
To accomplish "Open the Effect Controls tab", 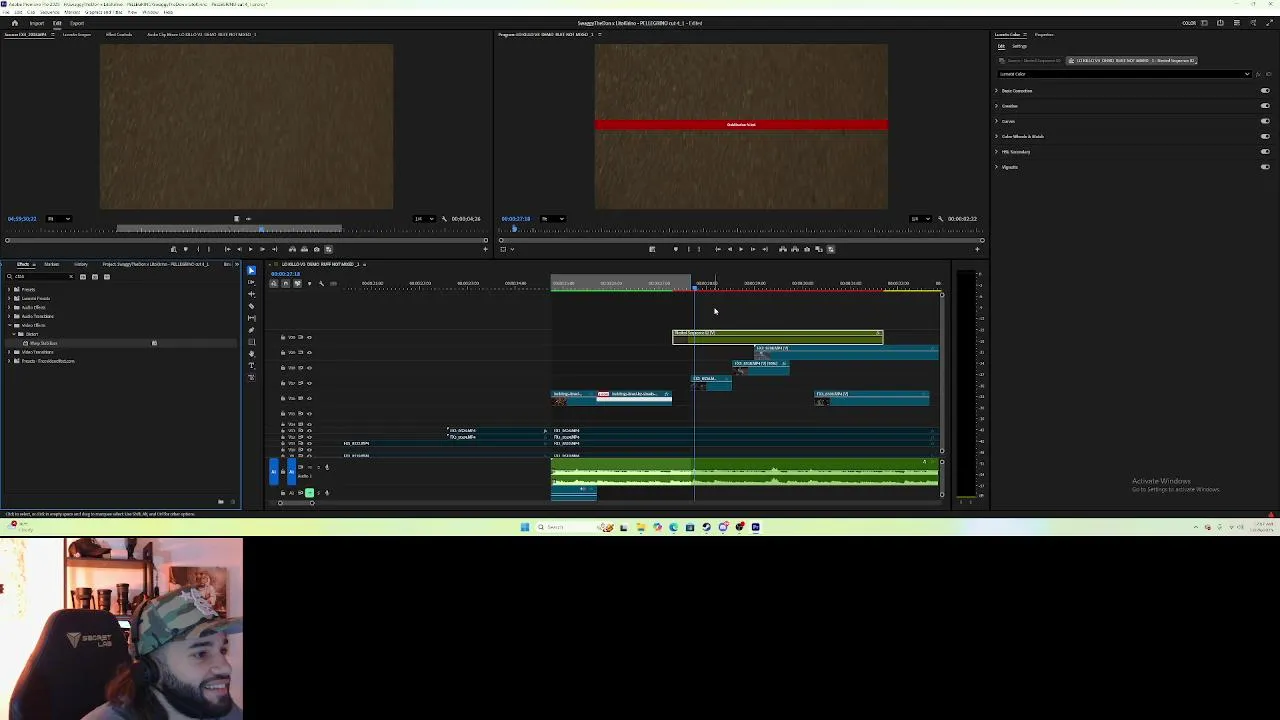I will click(x=119, y=34).
